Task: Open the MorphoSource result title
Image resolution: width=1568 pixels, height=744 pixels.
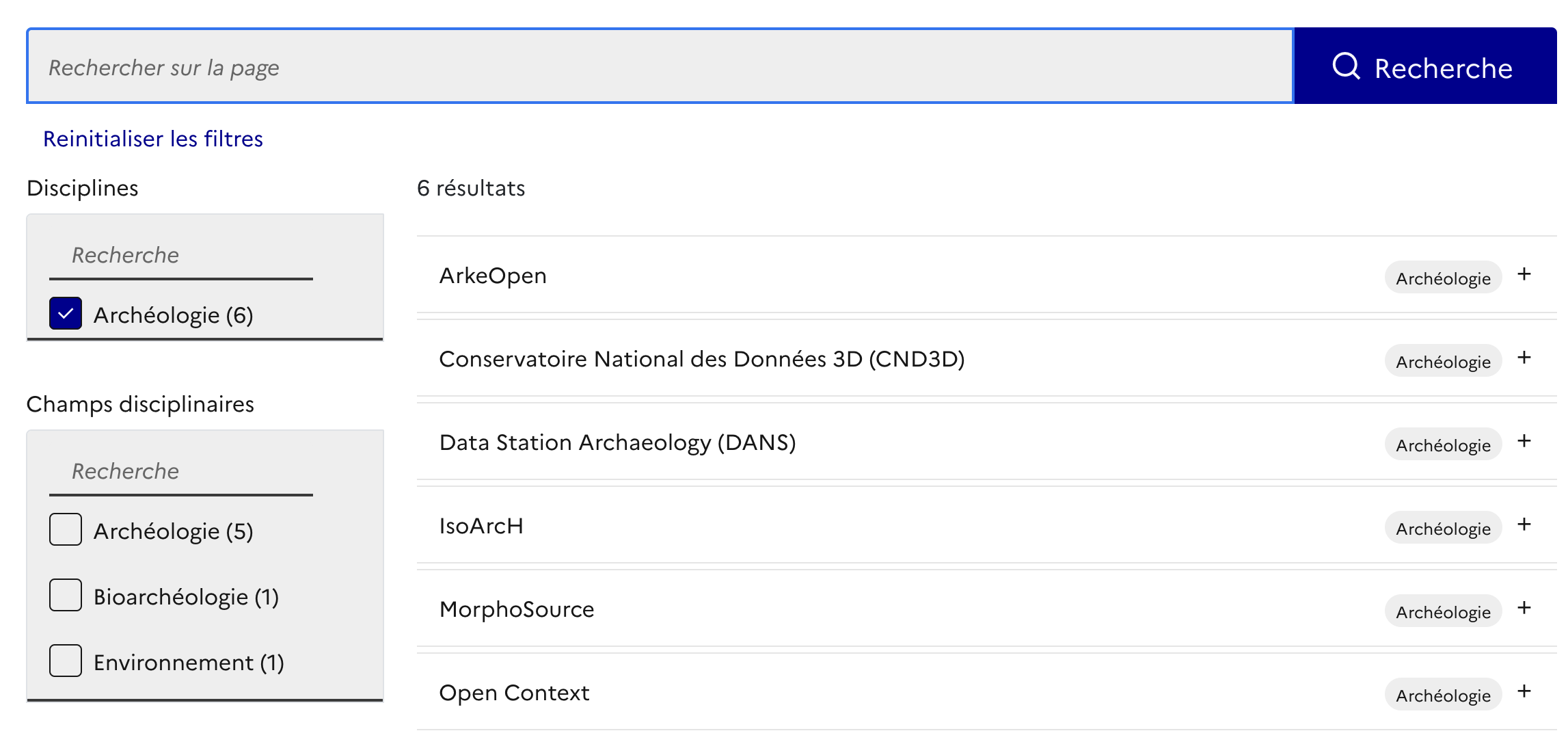Action: click(517, 609)
